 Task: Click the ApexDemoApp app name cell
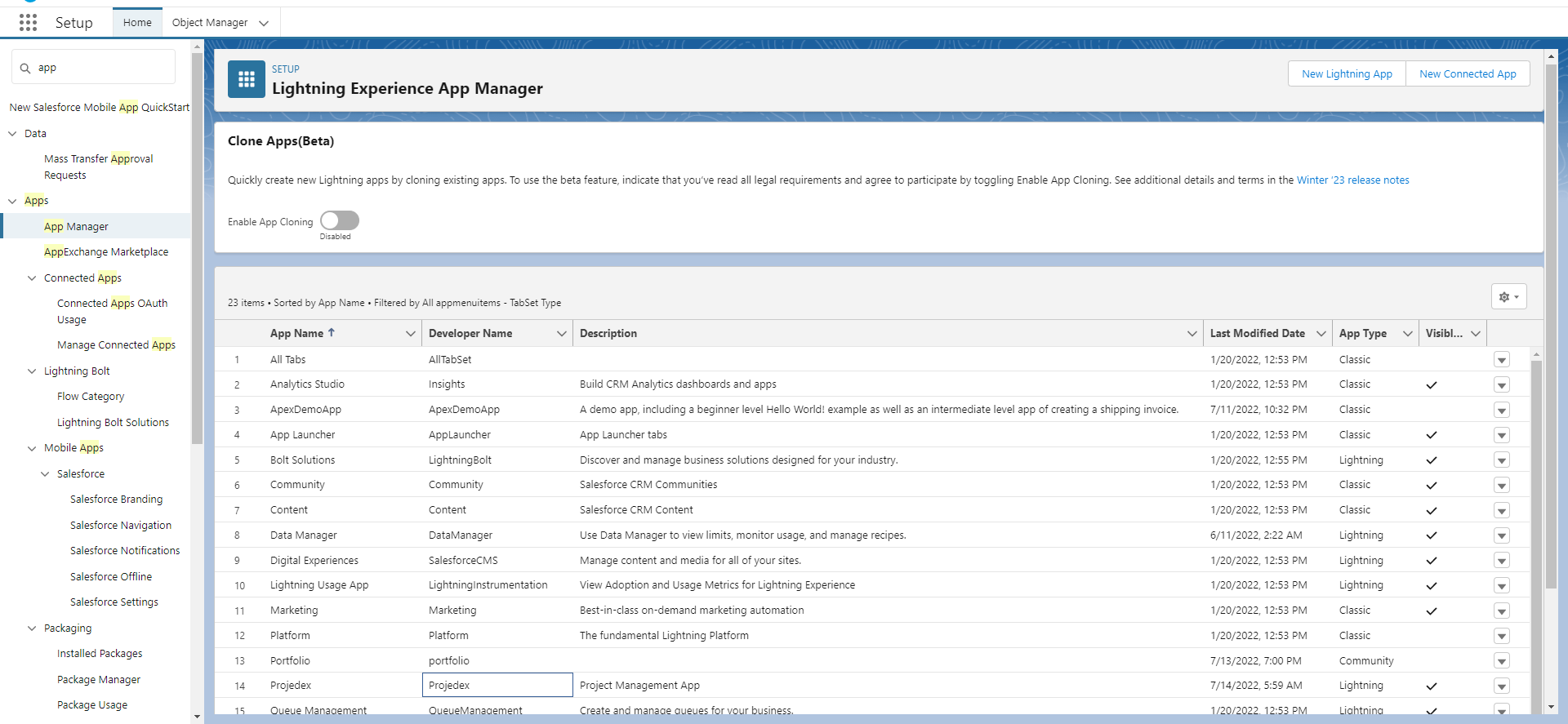305,410
